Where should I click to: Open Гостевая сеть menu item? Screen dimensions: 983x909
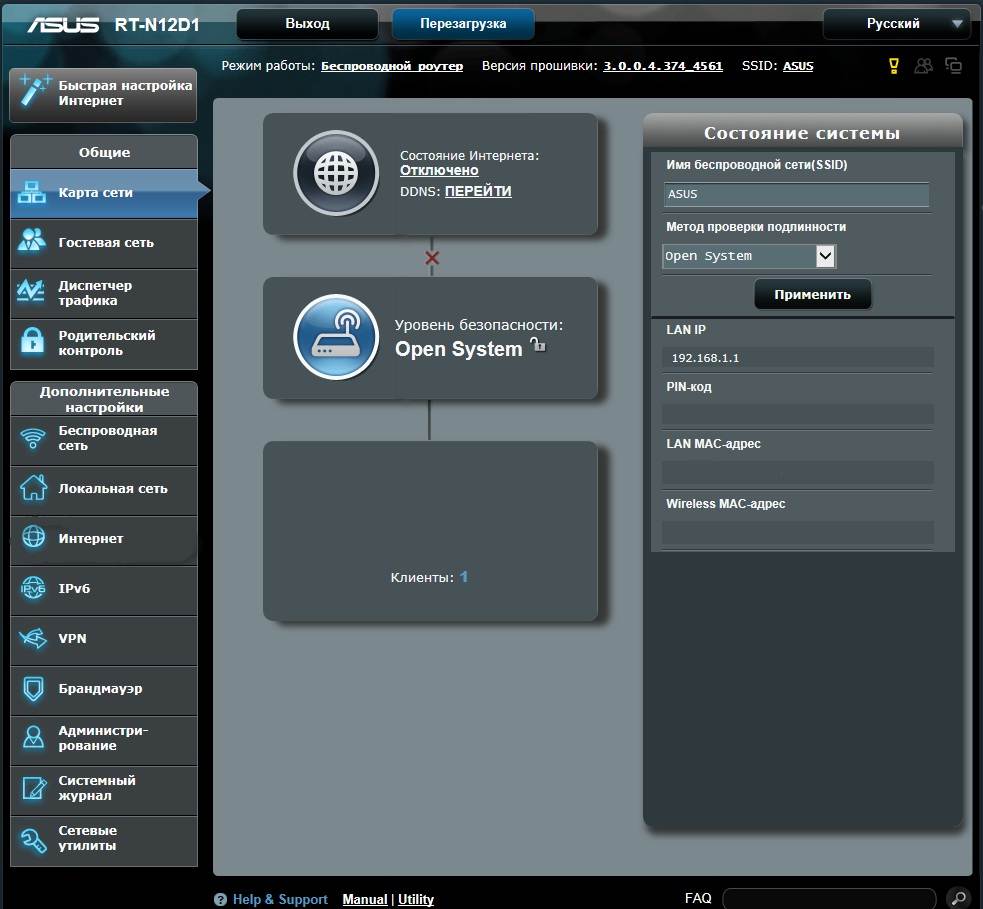[x=104, y=243]
